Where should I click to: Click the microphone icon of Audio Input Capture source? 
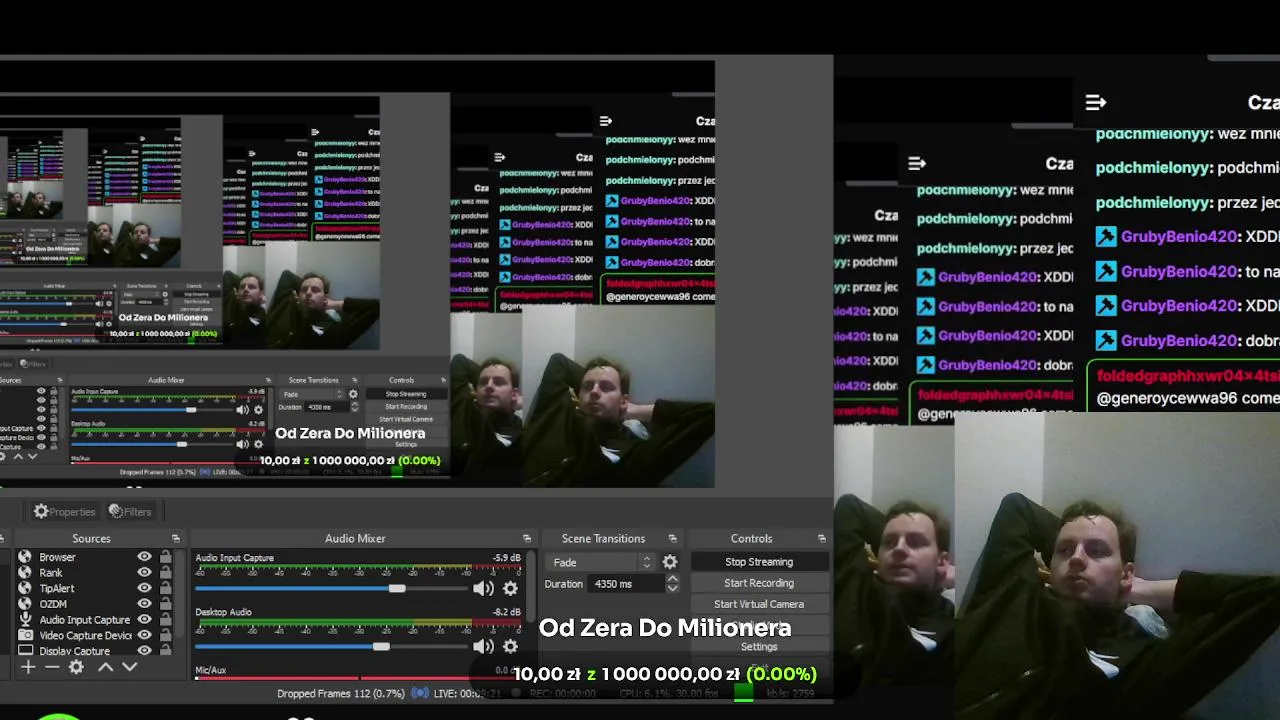[x=25, y=620]
